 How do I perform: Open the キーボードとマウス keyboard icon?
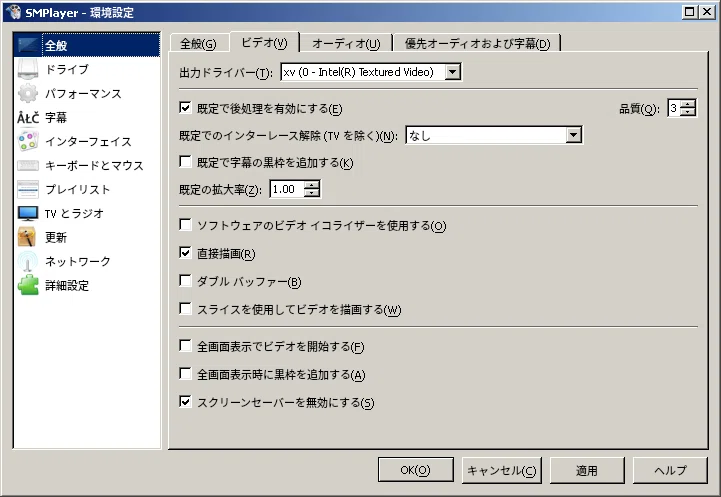(x=28, y=166)
